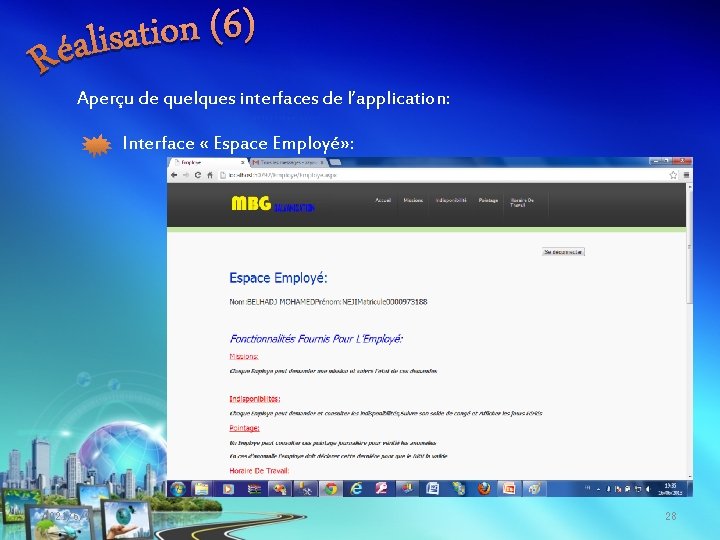This screenshot has width=720, height=540.
Task: Close the Gmail messages tab
Action: click(322, 163)
